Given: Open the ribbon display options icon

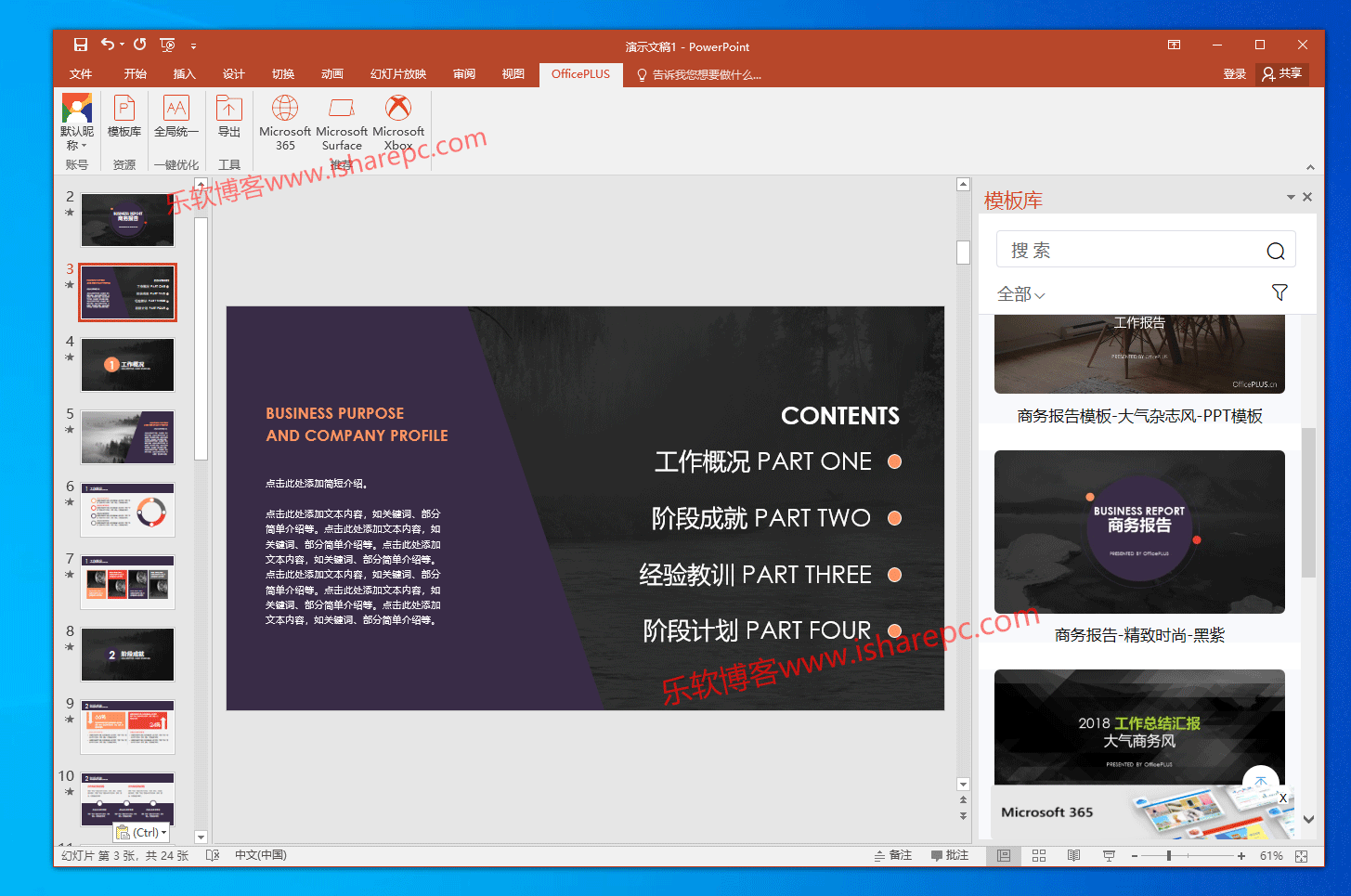Looking at the screenshot, I should point(1174,45).
